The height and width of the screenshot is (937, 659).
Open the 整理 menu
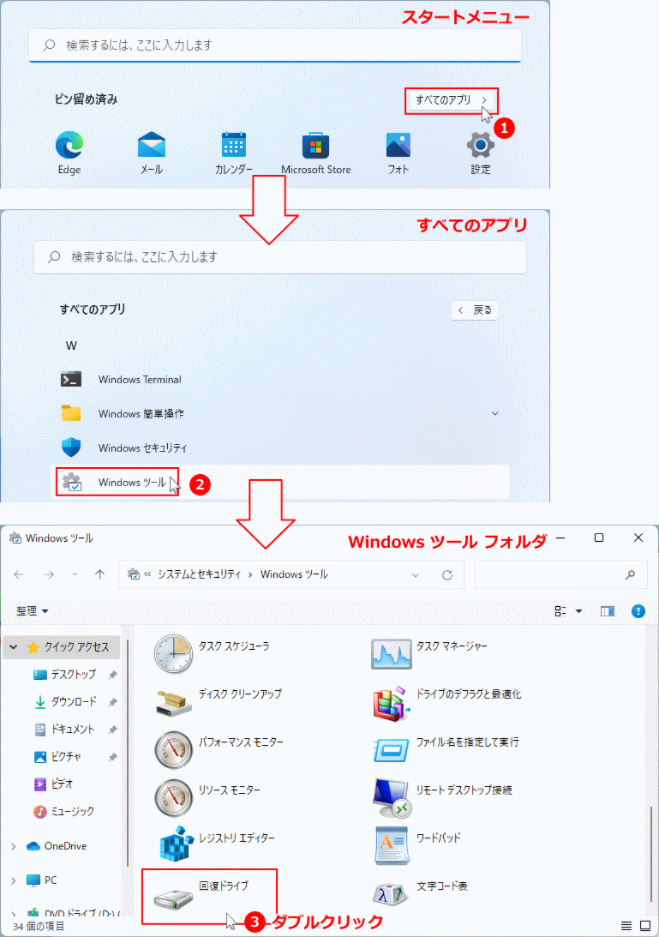32,611
